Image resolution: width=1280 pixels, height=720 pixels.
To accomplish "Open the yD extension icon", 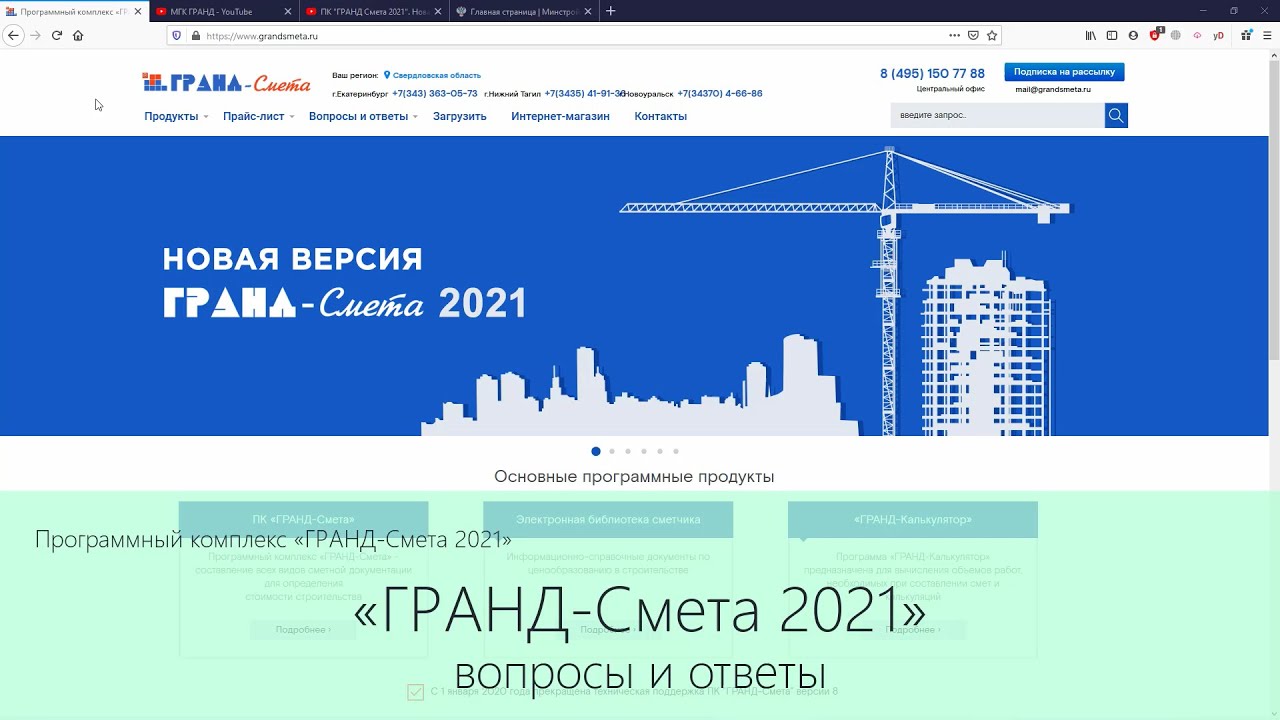I will [1218, 35].
